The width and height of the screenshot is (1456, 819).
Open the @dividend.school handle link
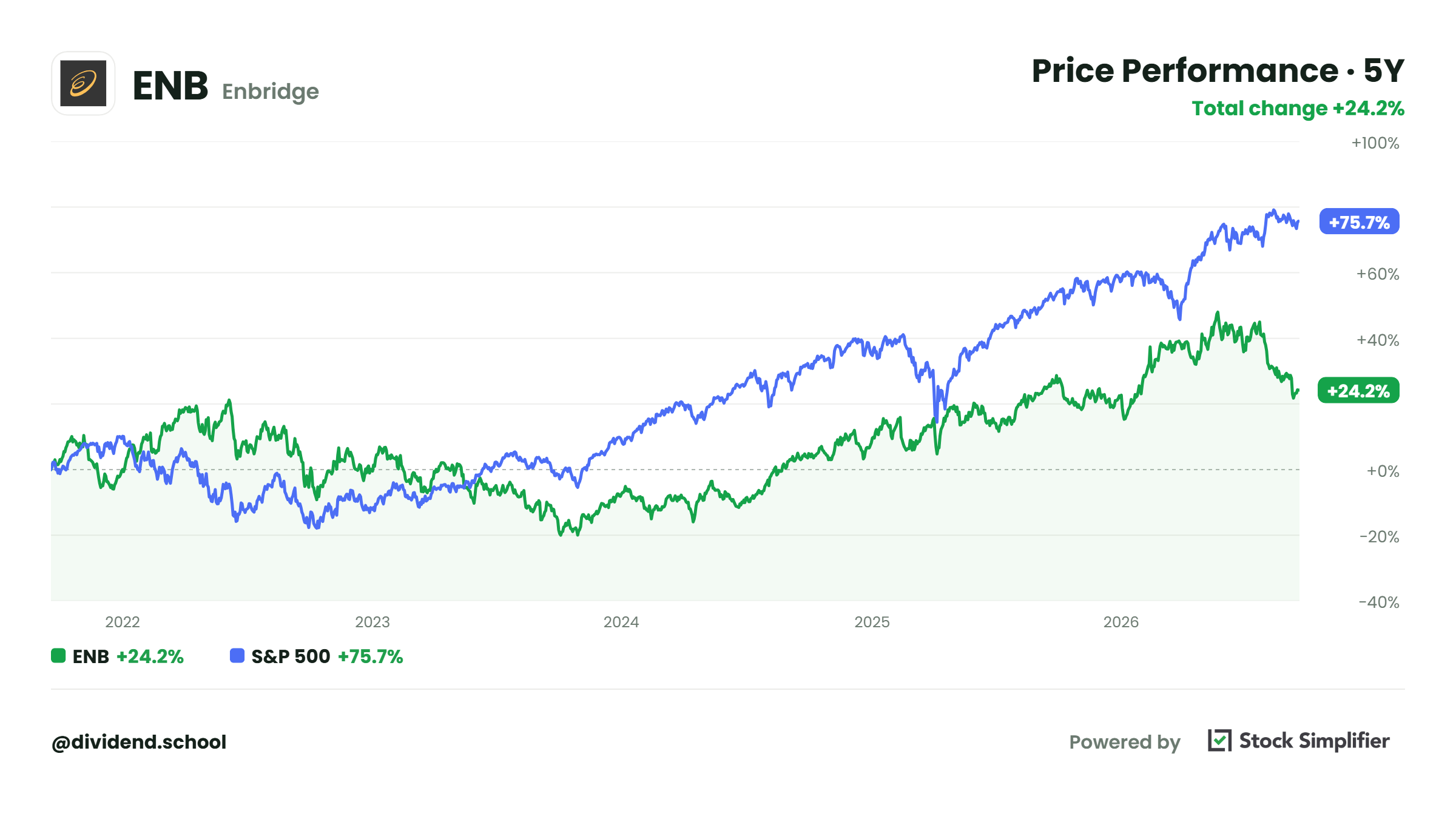tap(139, 742)
